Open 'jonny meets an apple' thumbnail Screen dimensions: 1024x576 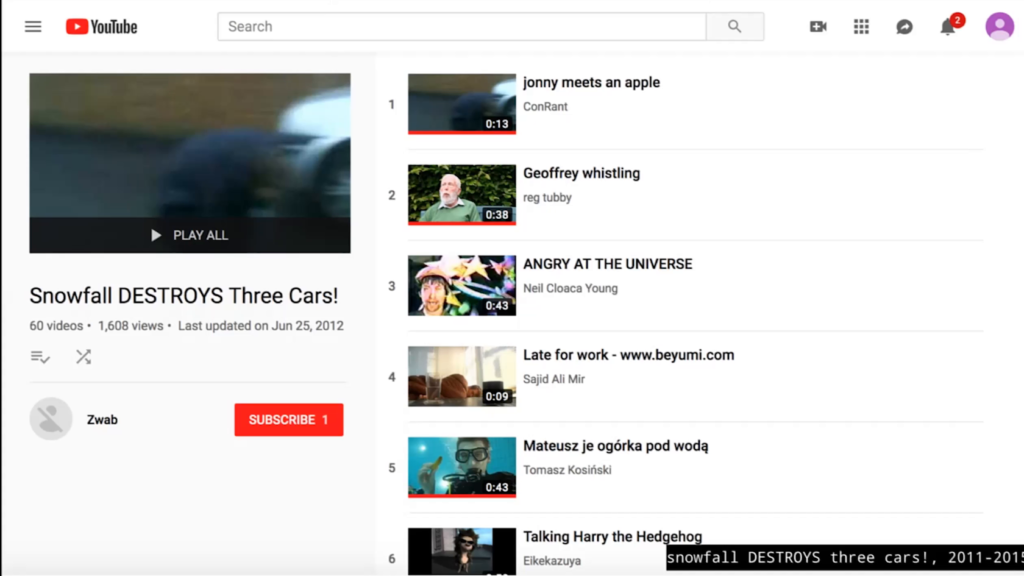pos(462,104)
